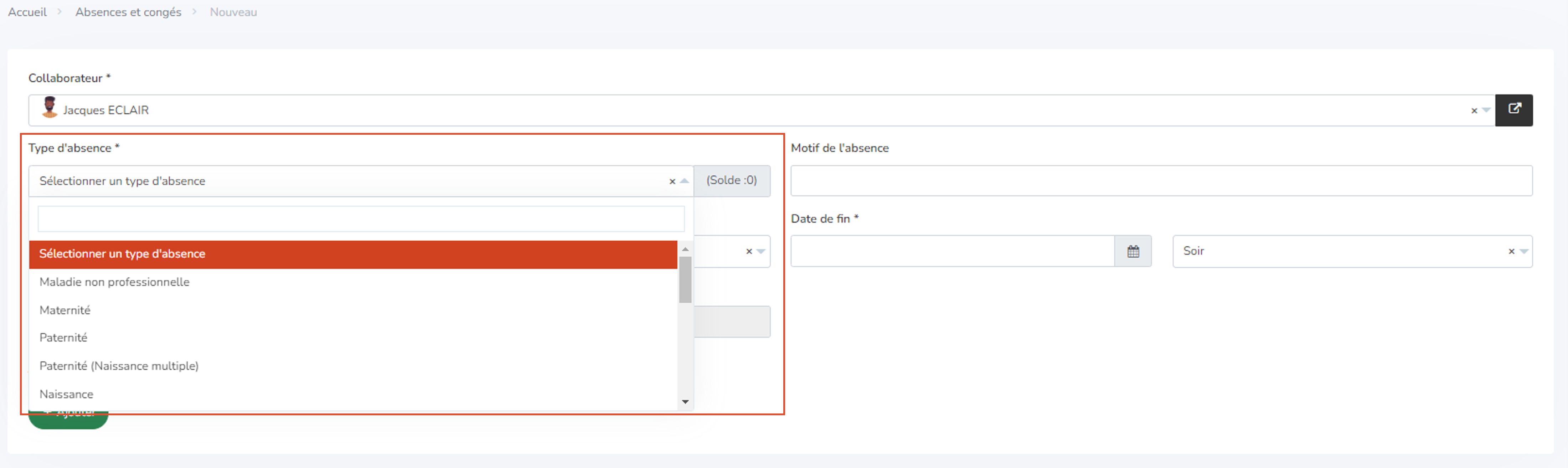Screen dimensions: 1568x468
Task: Click the Jacques ECLAIR collaborator field
Action: (x=762, y=110)
